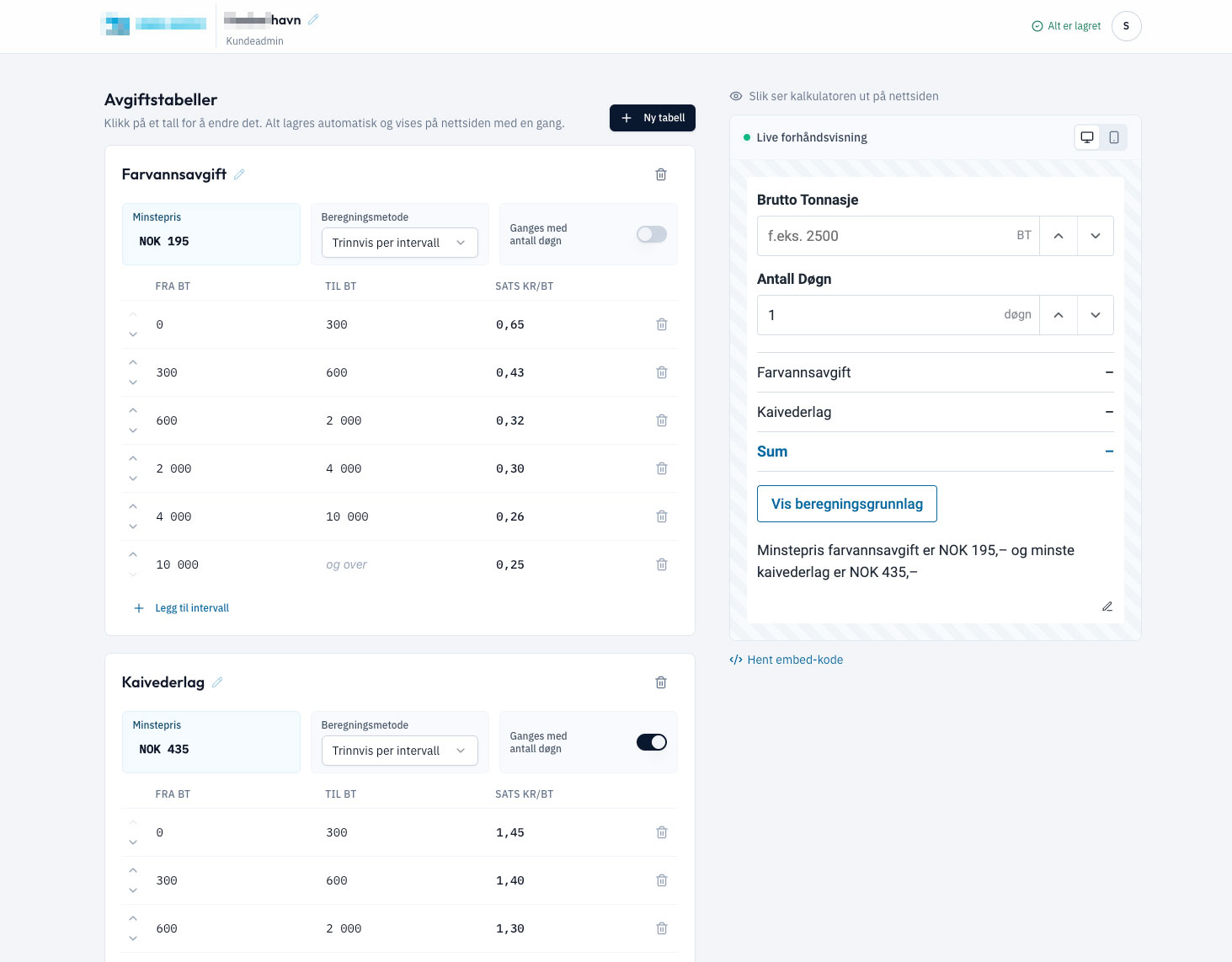Delete the entire Kaivederlag table
This screenshot has width=1232, height=962.
[x=661, y=682]
